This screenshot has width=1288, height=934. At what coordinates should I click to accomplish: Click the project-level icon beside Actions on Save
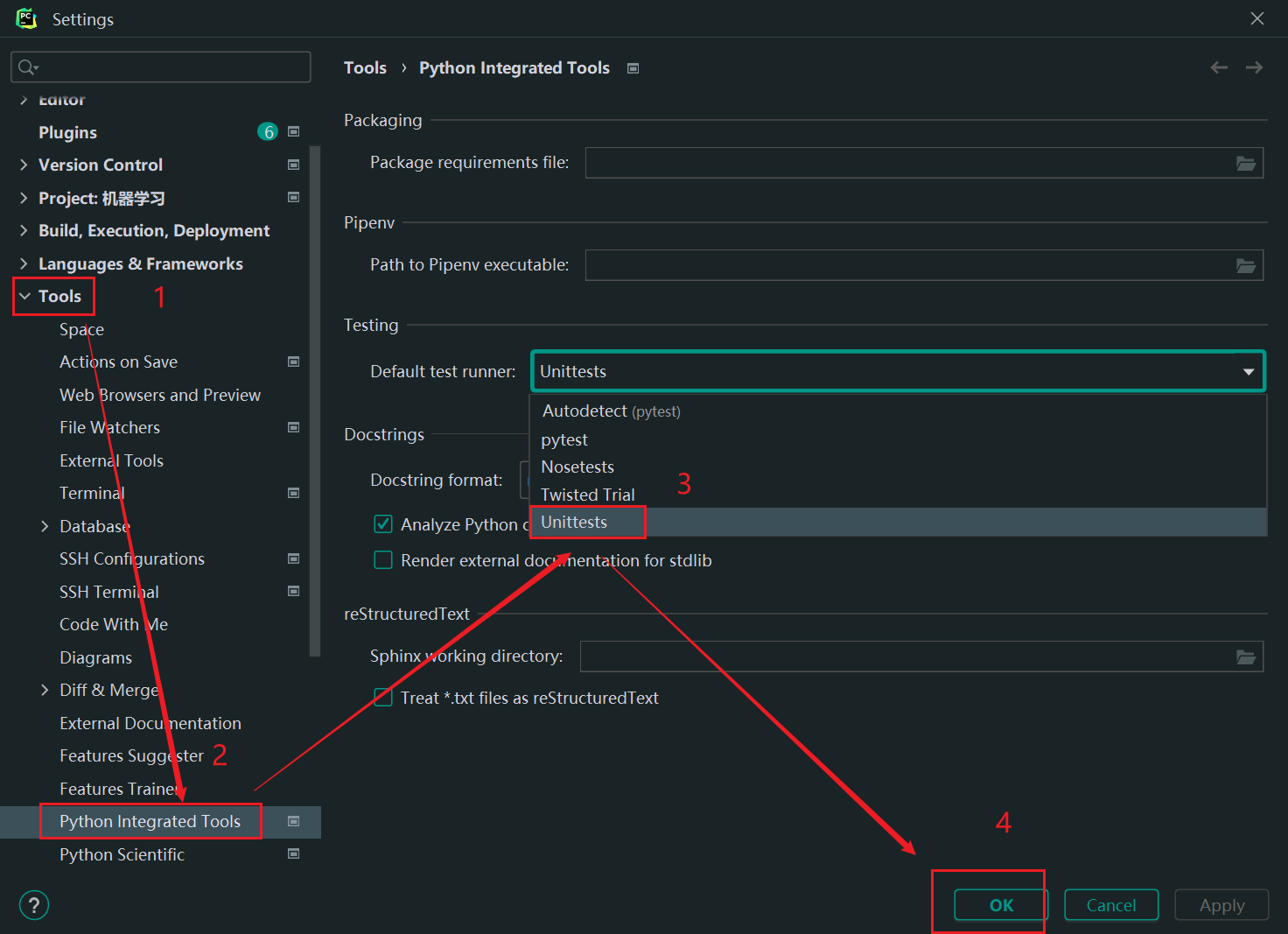pos(294,362)
